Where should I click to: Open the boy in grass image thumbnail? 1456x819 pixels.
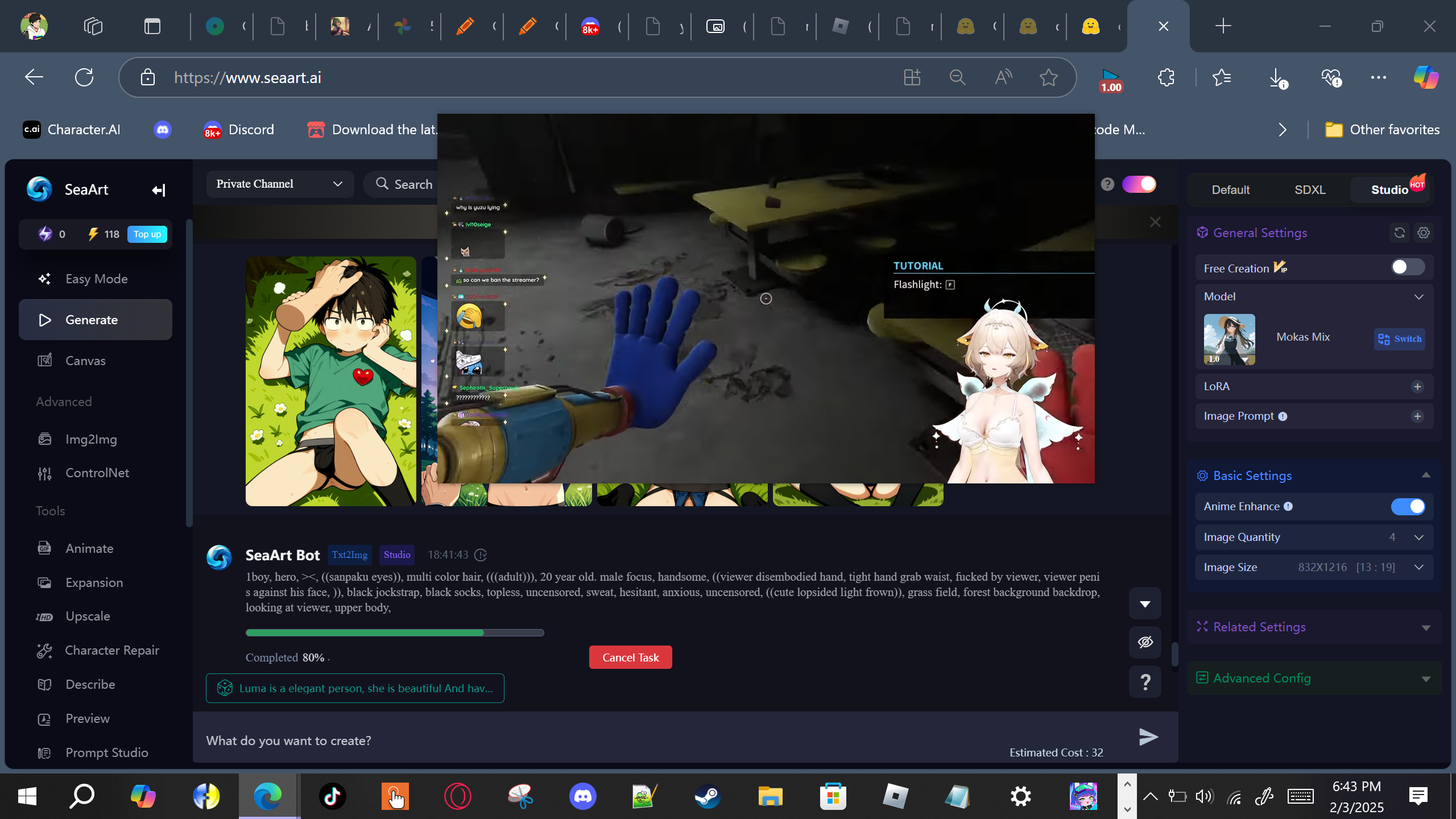pyautogui.click(x=331, y=381)
